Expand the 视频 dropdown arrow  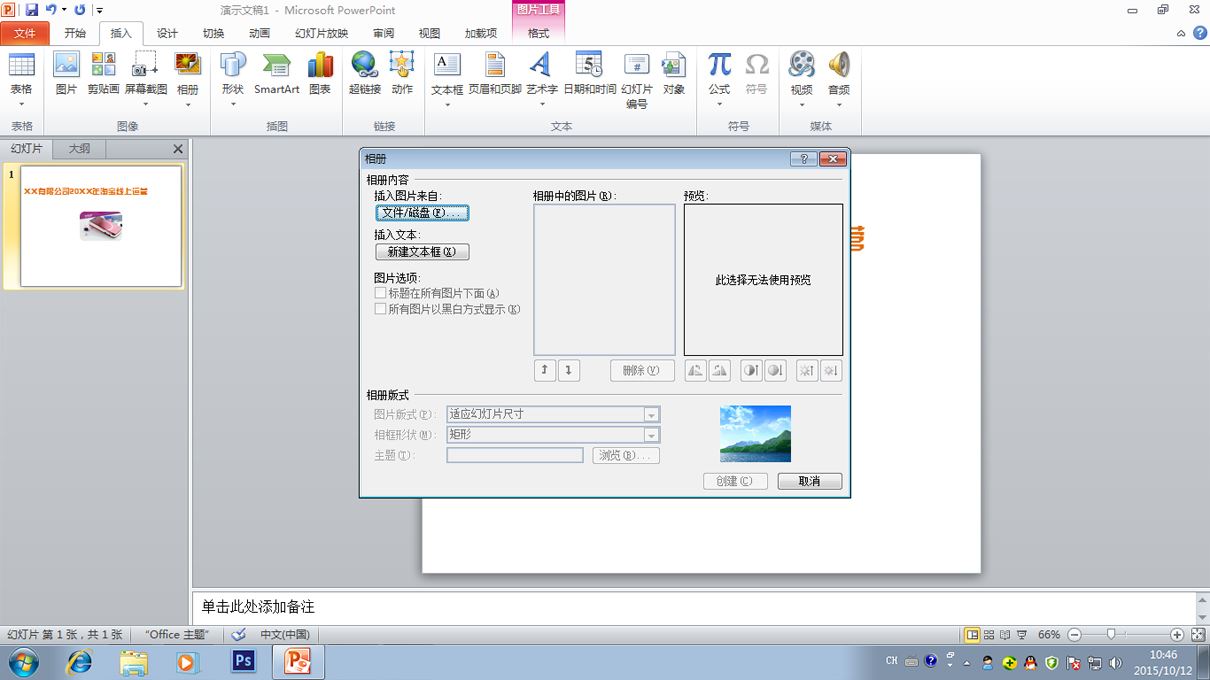pos(801,104)
